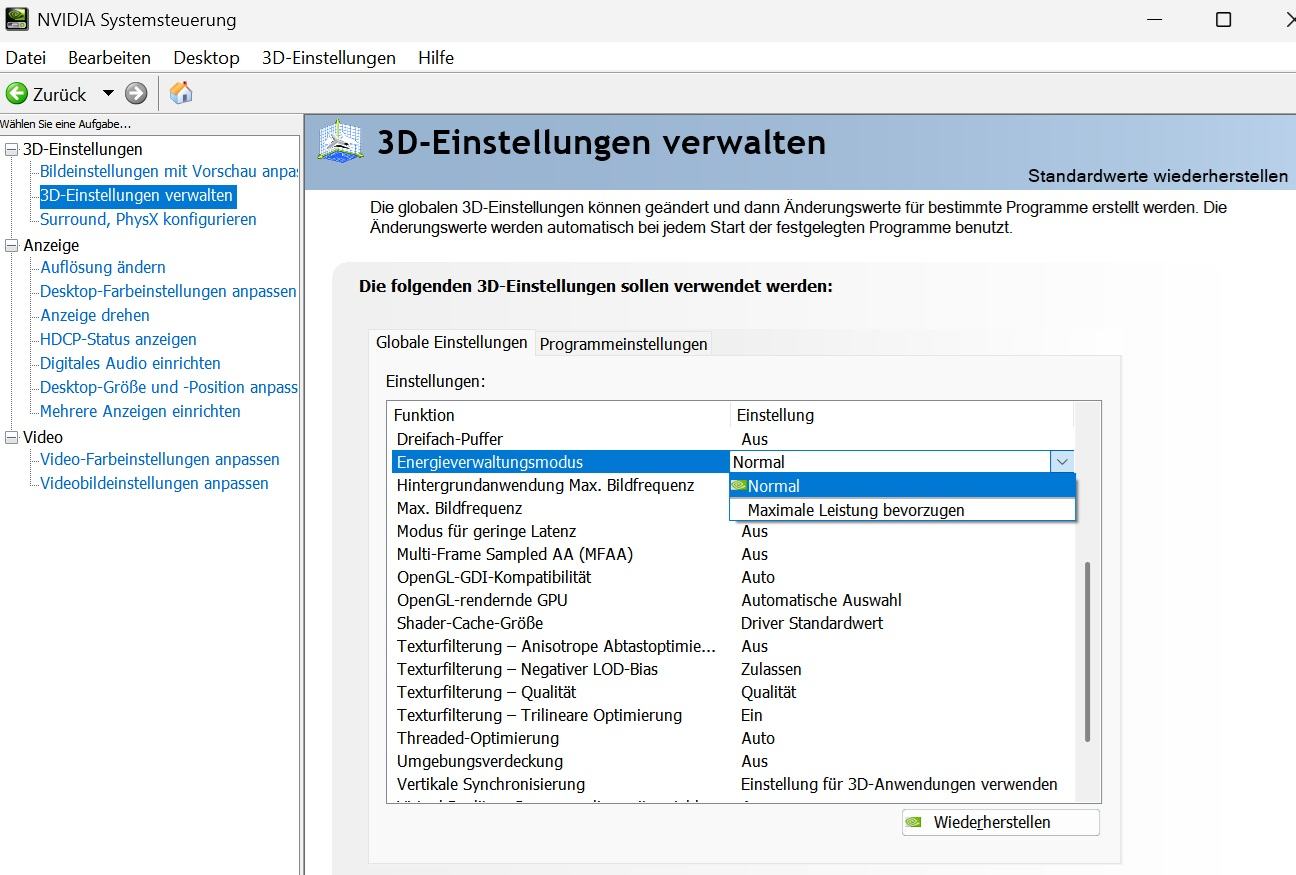Open Videobildeinstellungen anpassen

(154, 483)
